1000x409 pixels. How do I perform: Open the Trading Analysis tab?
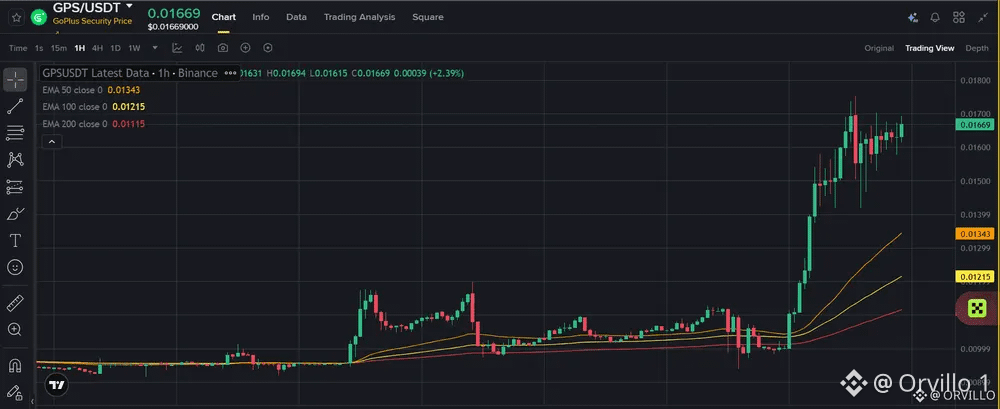click(359, 17)
